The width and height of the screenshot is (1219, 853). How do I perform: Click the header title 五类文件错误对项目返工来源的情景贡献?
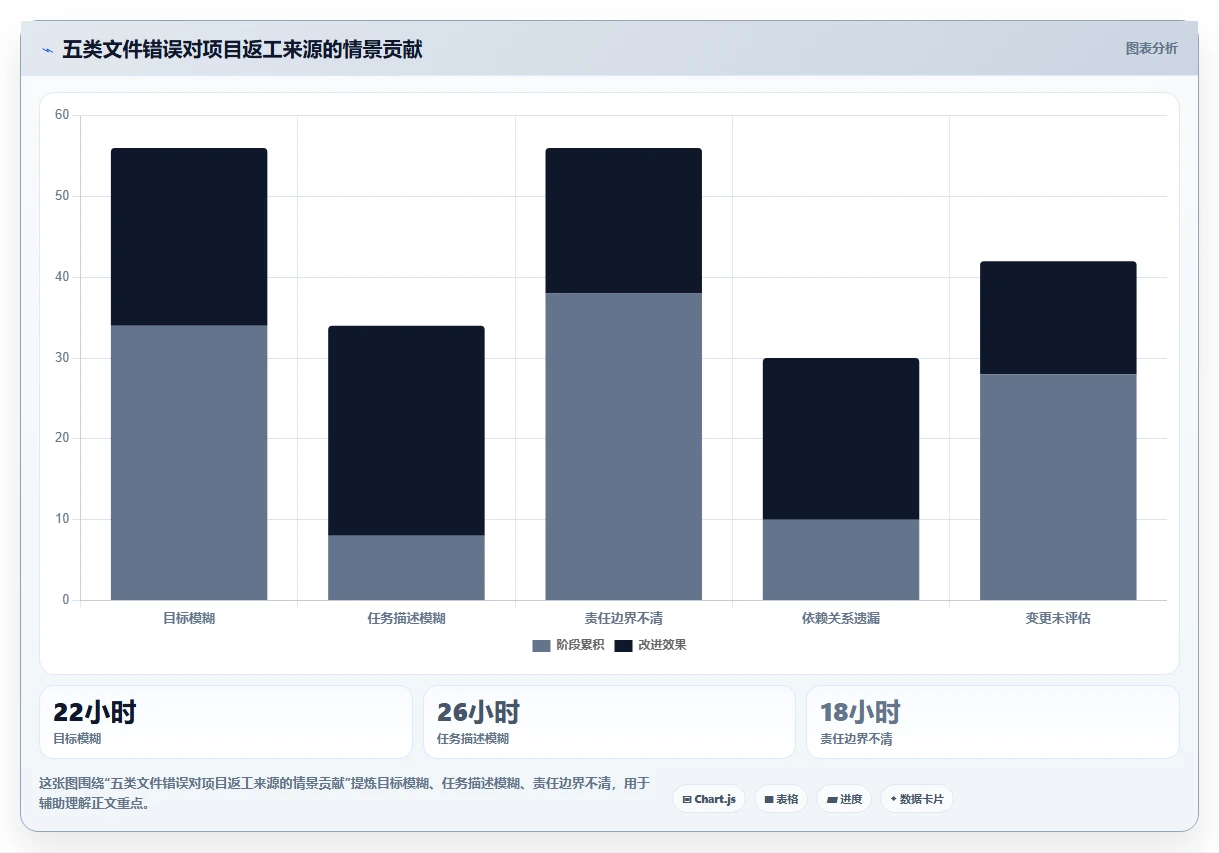pos(242,49)
